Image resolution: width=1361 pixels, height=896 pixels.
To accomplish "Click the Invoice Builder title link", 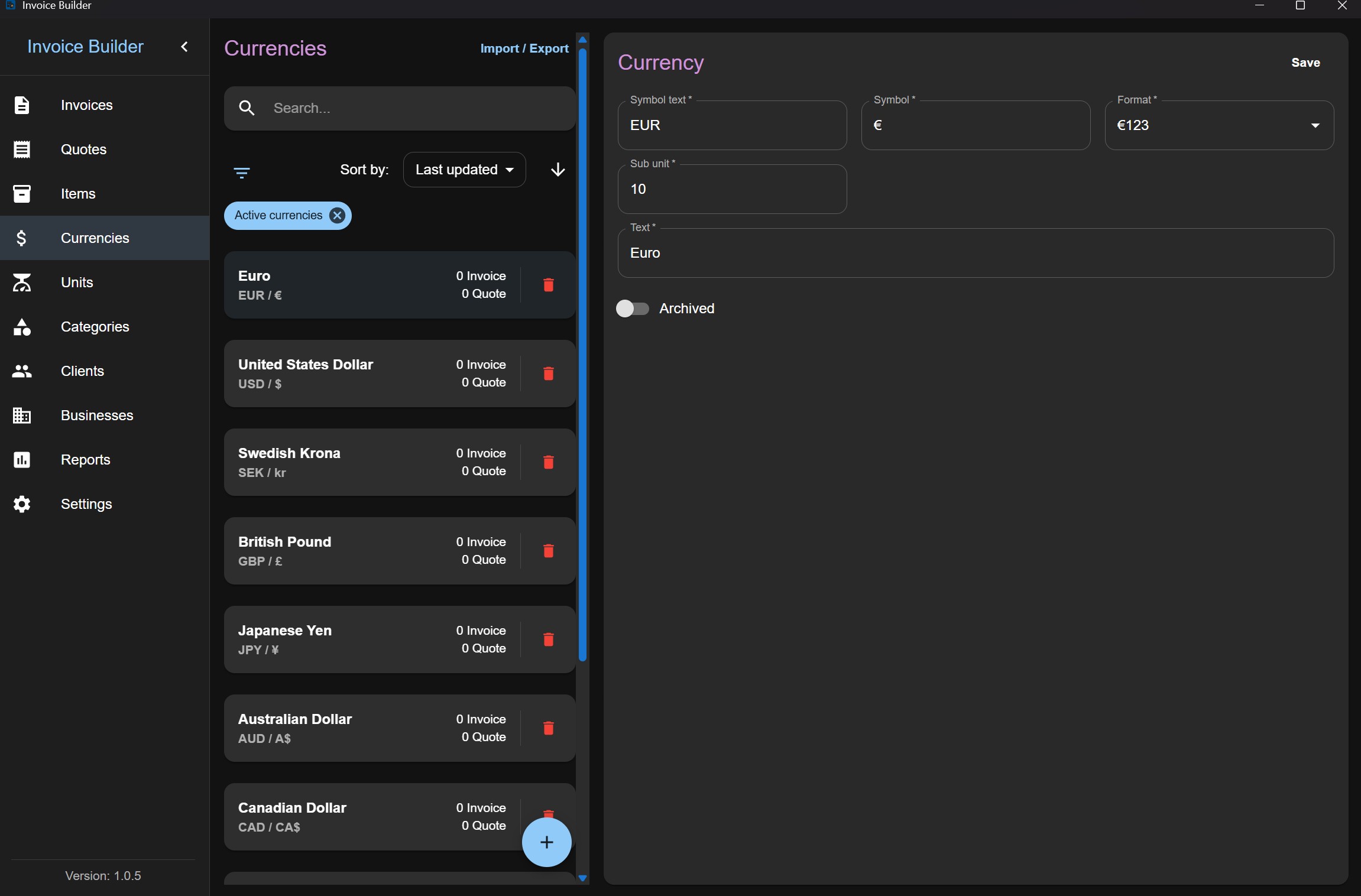I will 85,47.
